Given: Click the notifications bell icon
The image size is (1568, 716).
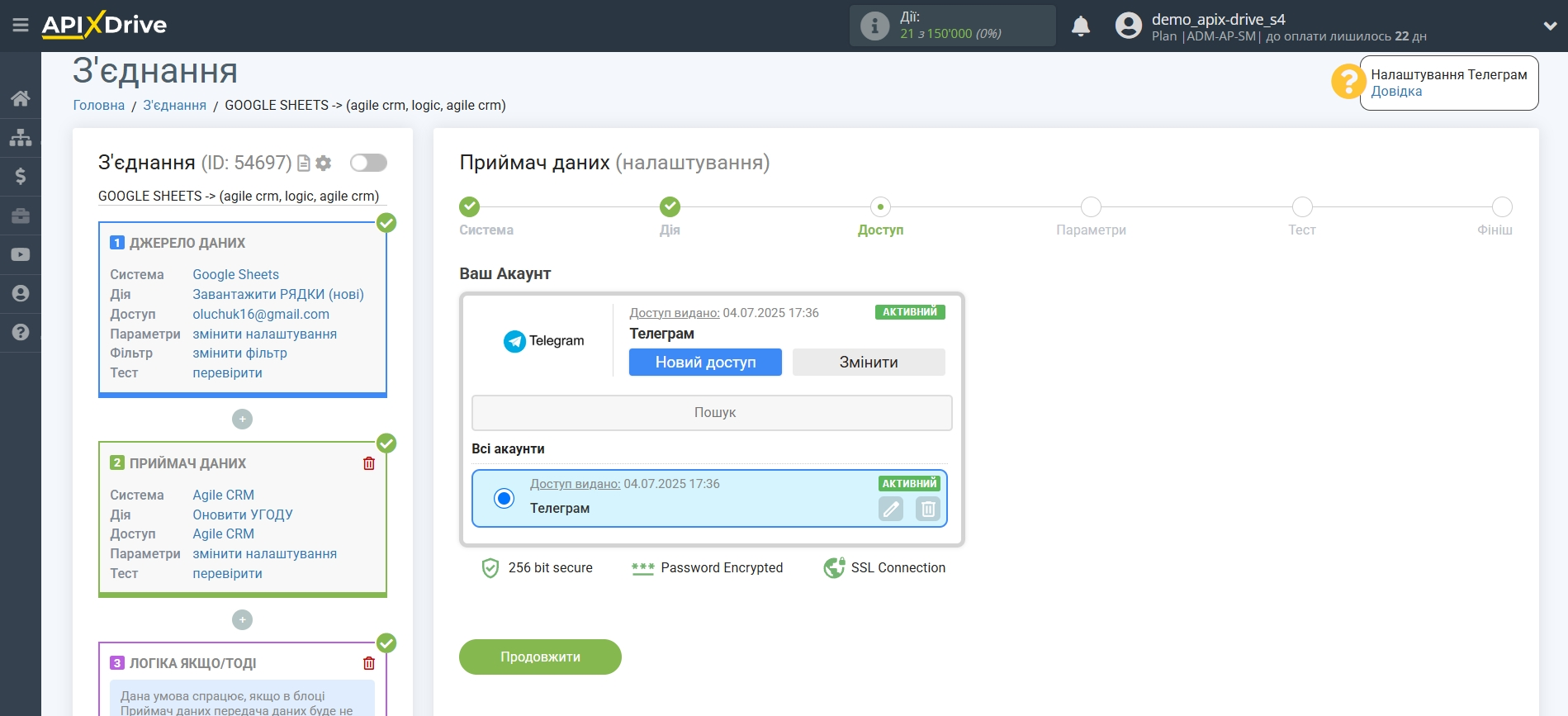Looking at the screenshot, I should coord(1081,26).
